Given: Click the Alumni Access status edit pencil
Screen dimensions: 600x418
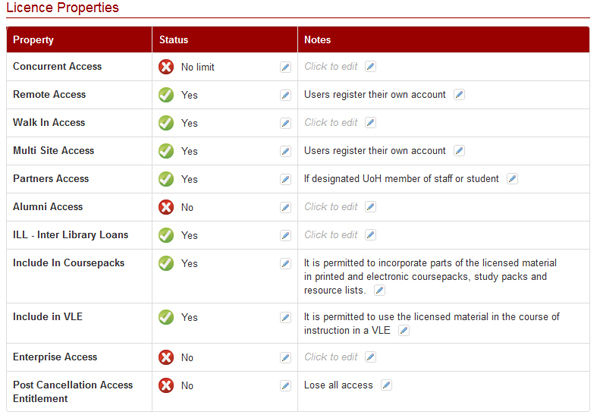Looking at the screenshot, I should point(285,207).
